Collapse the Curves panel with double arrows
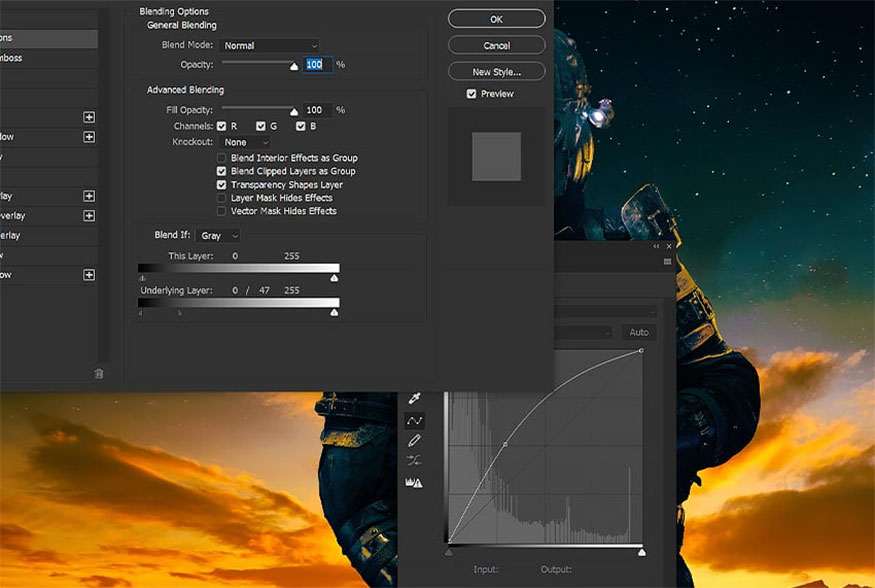875x588 pixels. [x=656, y=246]
